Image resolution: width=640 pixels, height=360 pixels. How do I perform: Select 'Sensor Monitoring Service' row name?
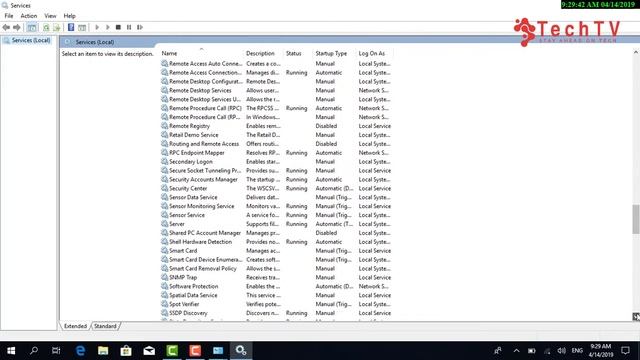coord(202,206)
